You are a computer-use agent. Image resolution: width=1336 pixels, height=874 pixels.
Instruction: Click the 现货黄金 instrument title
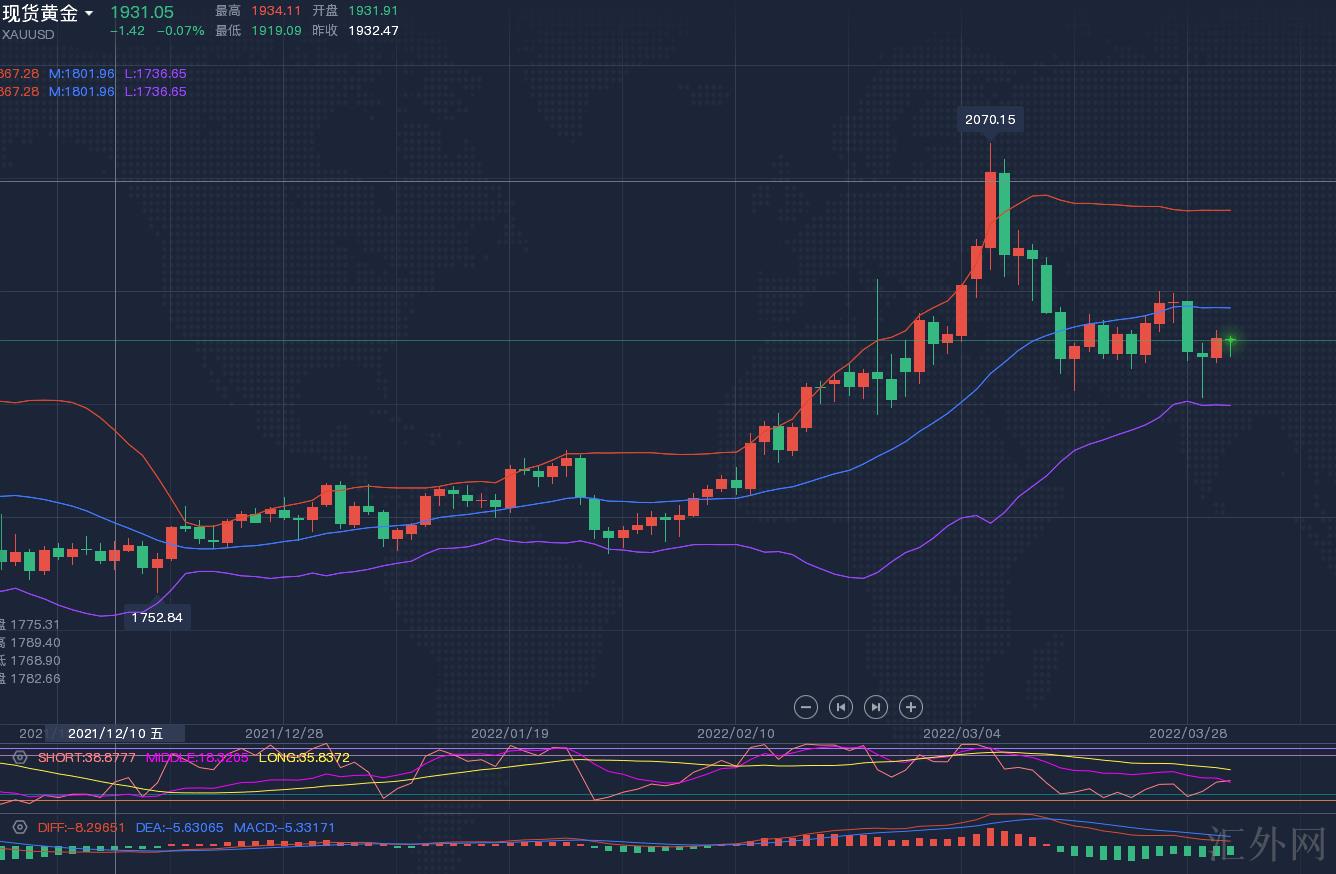tap(40, 13)
